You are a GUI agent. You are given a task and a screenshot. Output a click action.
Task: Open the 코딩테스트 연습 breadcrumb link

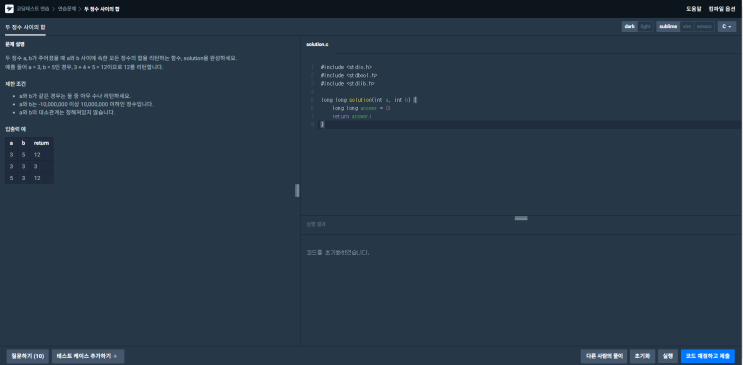32,9
